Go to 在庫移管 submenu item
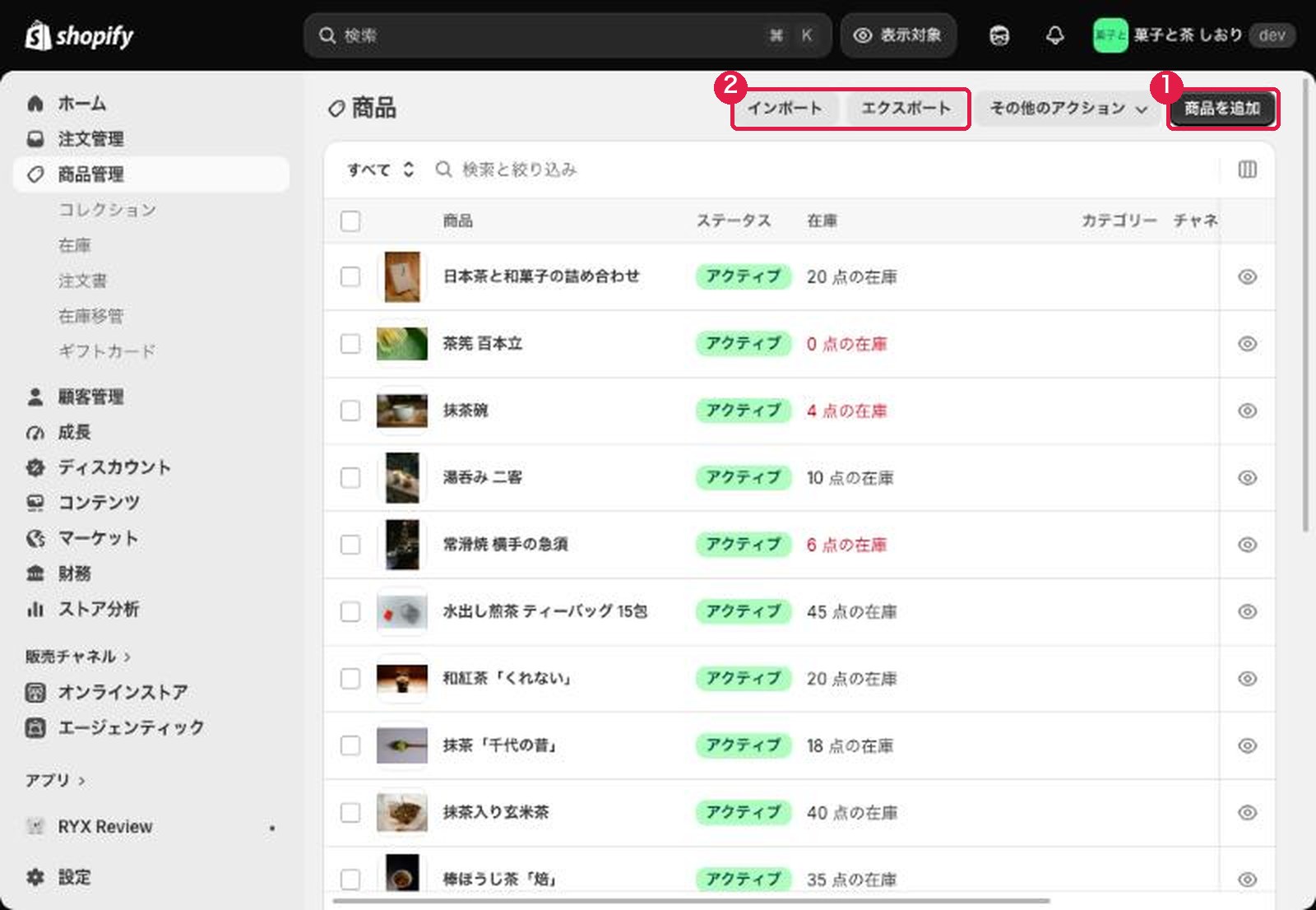The height and width of the screenshot is (910, 1316). coord(91,316)
